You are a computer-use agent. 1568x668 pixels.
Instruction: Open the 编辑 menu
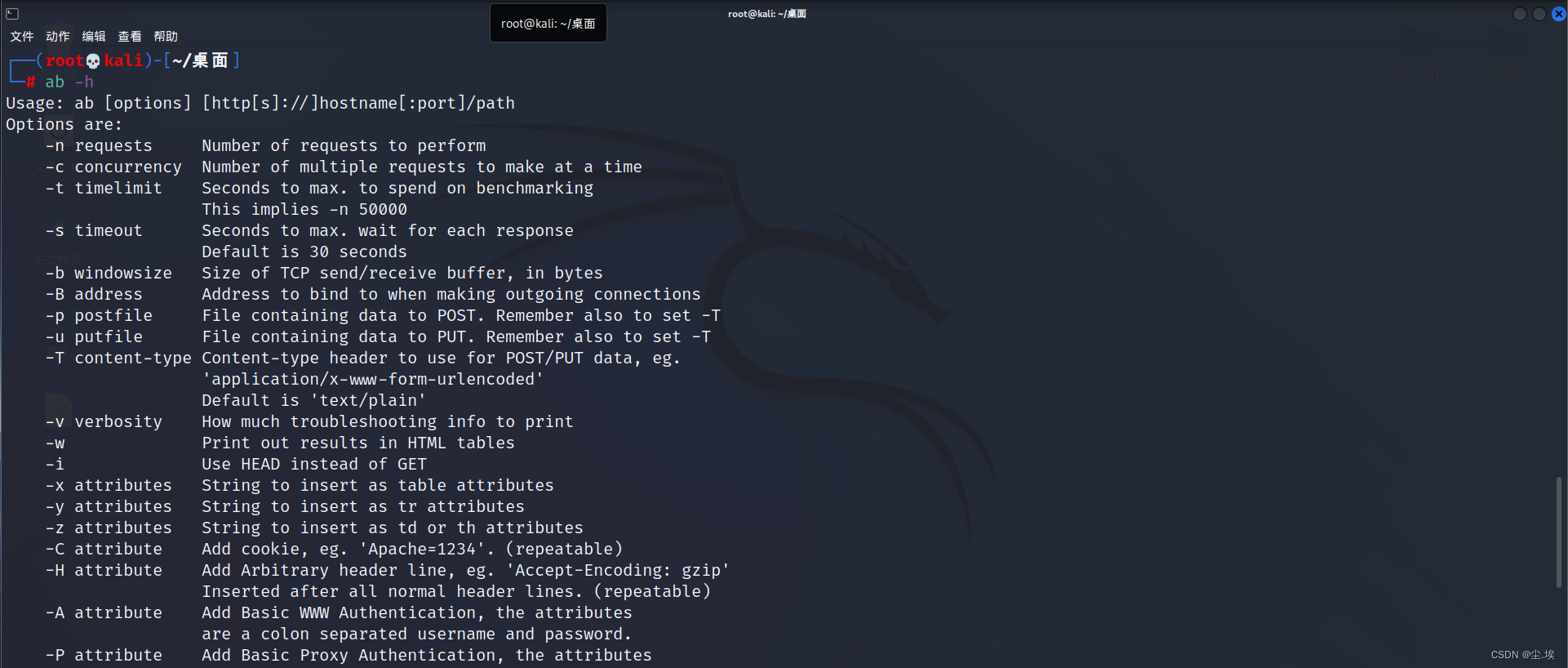click(94, 37)
